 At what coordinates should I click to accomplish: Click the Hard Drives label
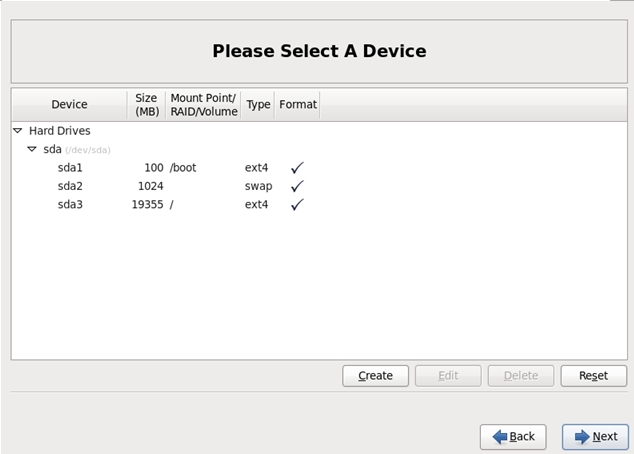(x=59, y=131)
